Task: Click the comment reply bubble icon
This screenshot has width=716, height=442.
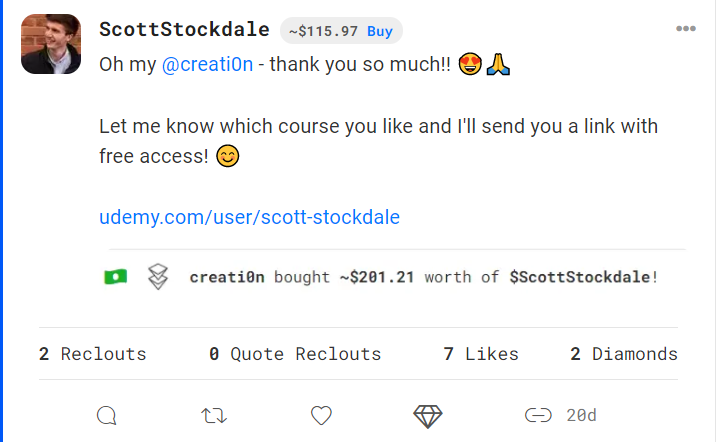Action: coord(107,416)
